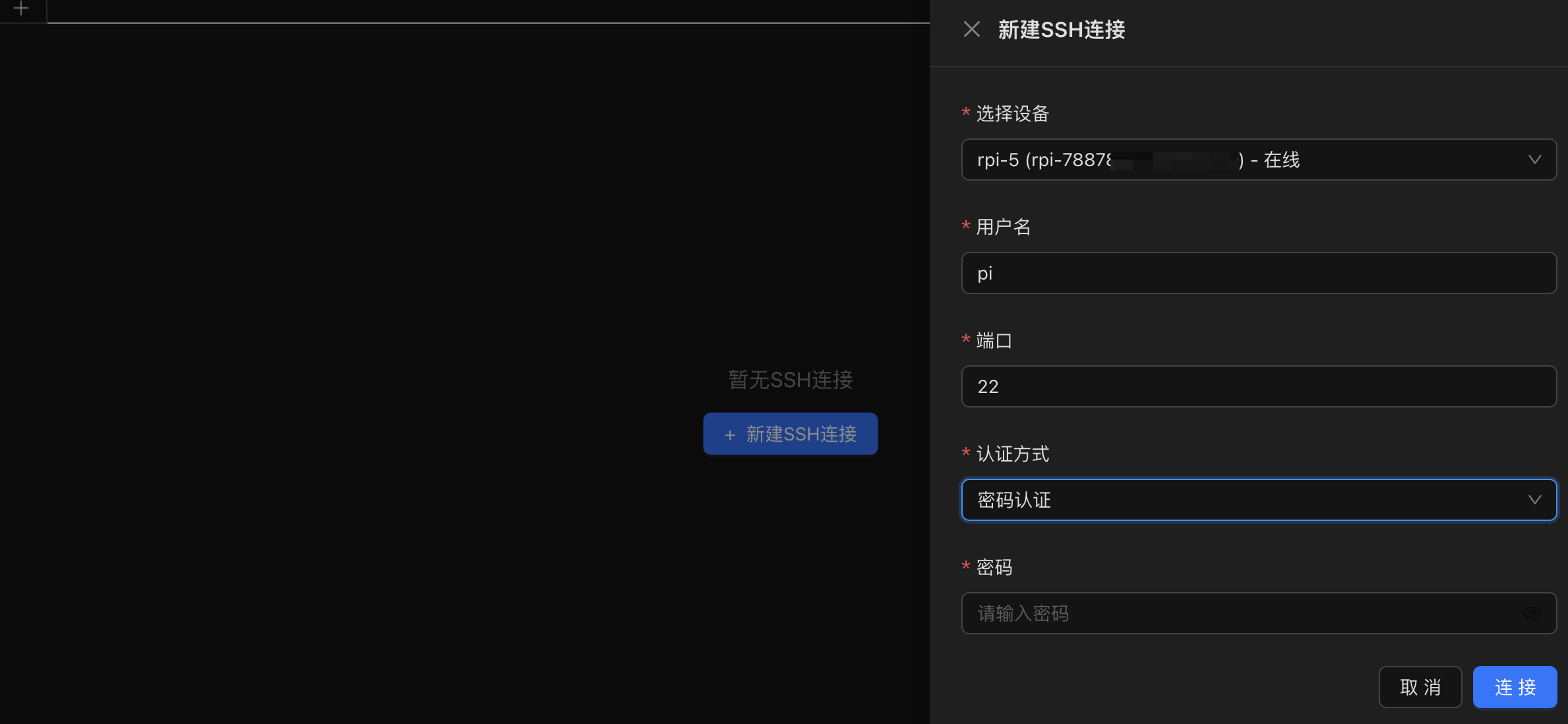Viewport: 1568px width, 724px height.
Task: Click the chevron on the 认证方式 selector
Action: [1535, 499]
